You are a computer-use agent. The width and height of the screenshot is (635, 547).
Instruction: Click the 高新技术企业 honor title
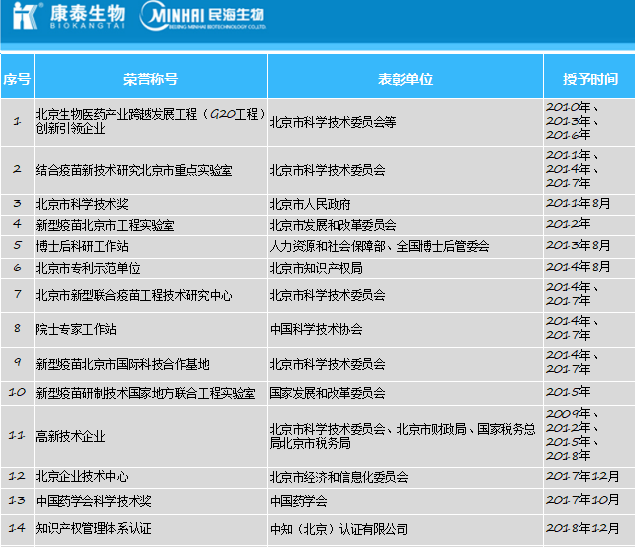pos(70,436)
